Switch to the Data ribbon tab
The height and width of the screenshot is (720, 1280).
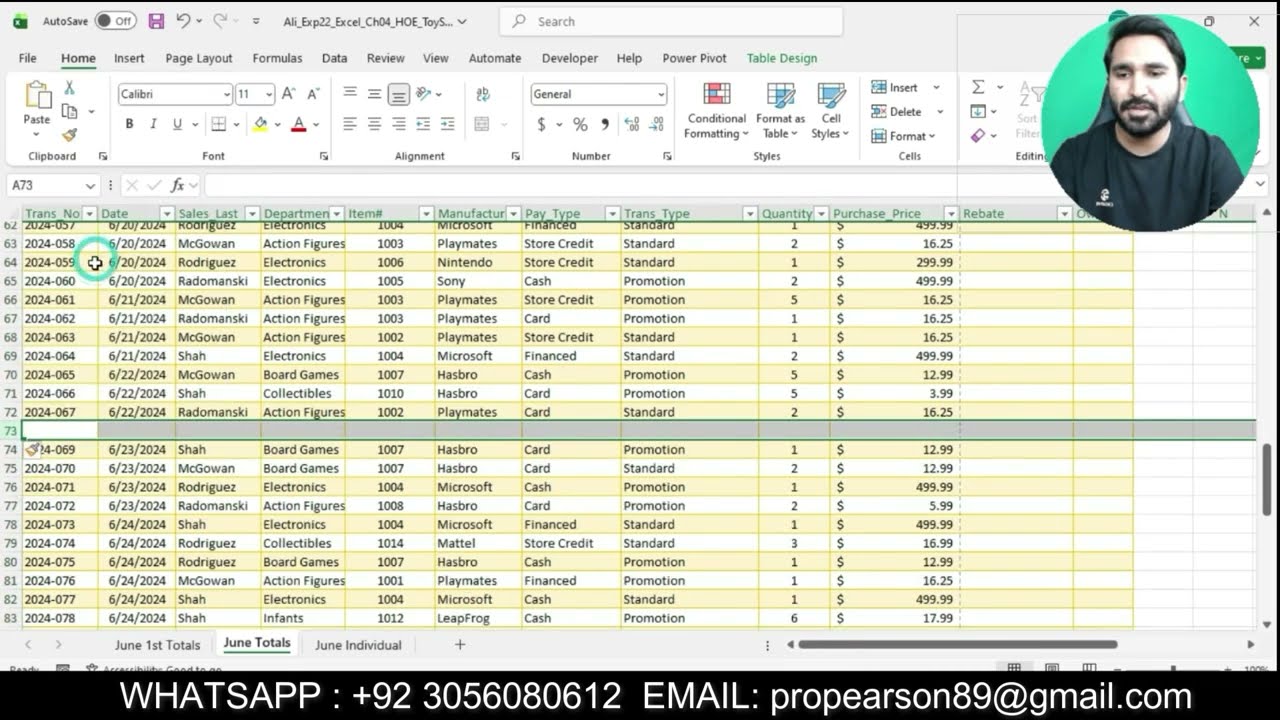(x=334, y=58)
